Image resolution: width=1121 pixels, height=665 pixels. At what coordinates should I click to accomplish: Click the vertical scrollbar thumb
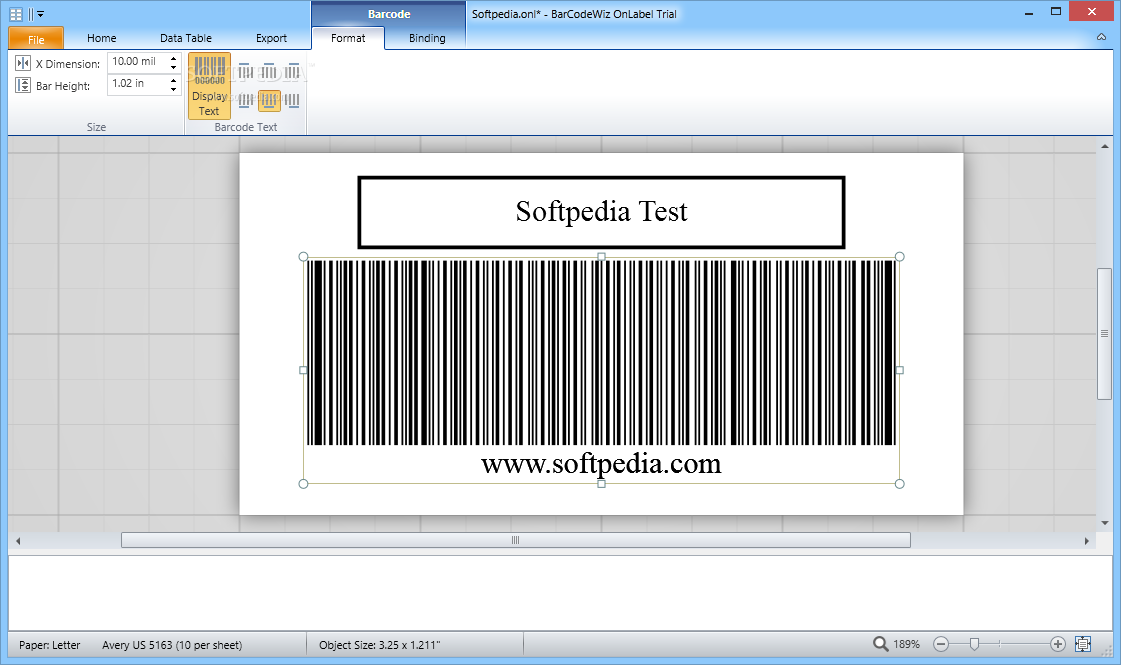pyautogui.click(x=1105, y=333)
